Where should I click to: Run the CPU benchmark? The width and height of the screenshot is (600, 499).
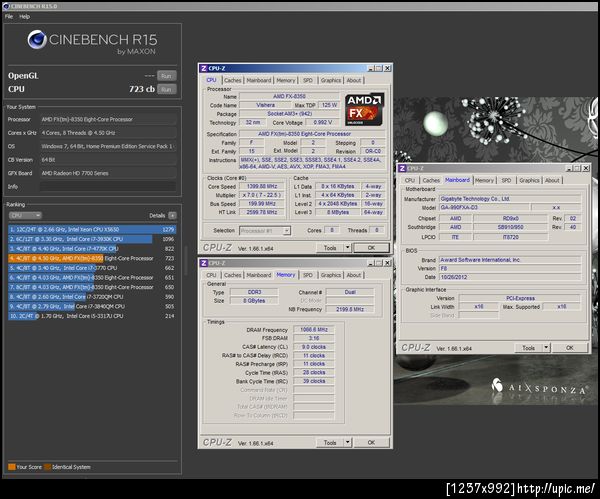(166, 89)
